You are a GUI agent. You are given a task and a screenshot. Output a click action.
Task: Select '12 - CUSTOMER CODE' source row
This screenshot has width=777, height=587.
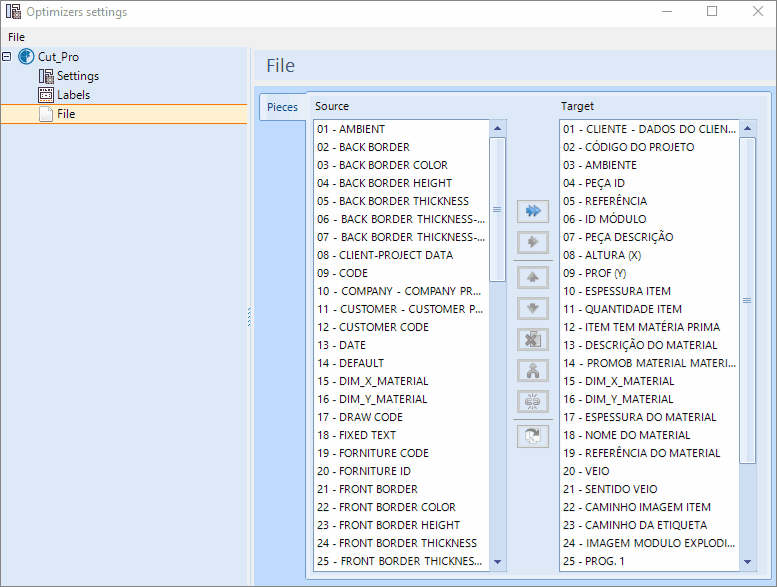click(402, 327)
